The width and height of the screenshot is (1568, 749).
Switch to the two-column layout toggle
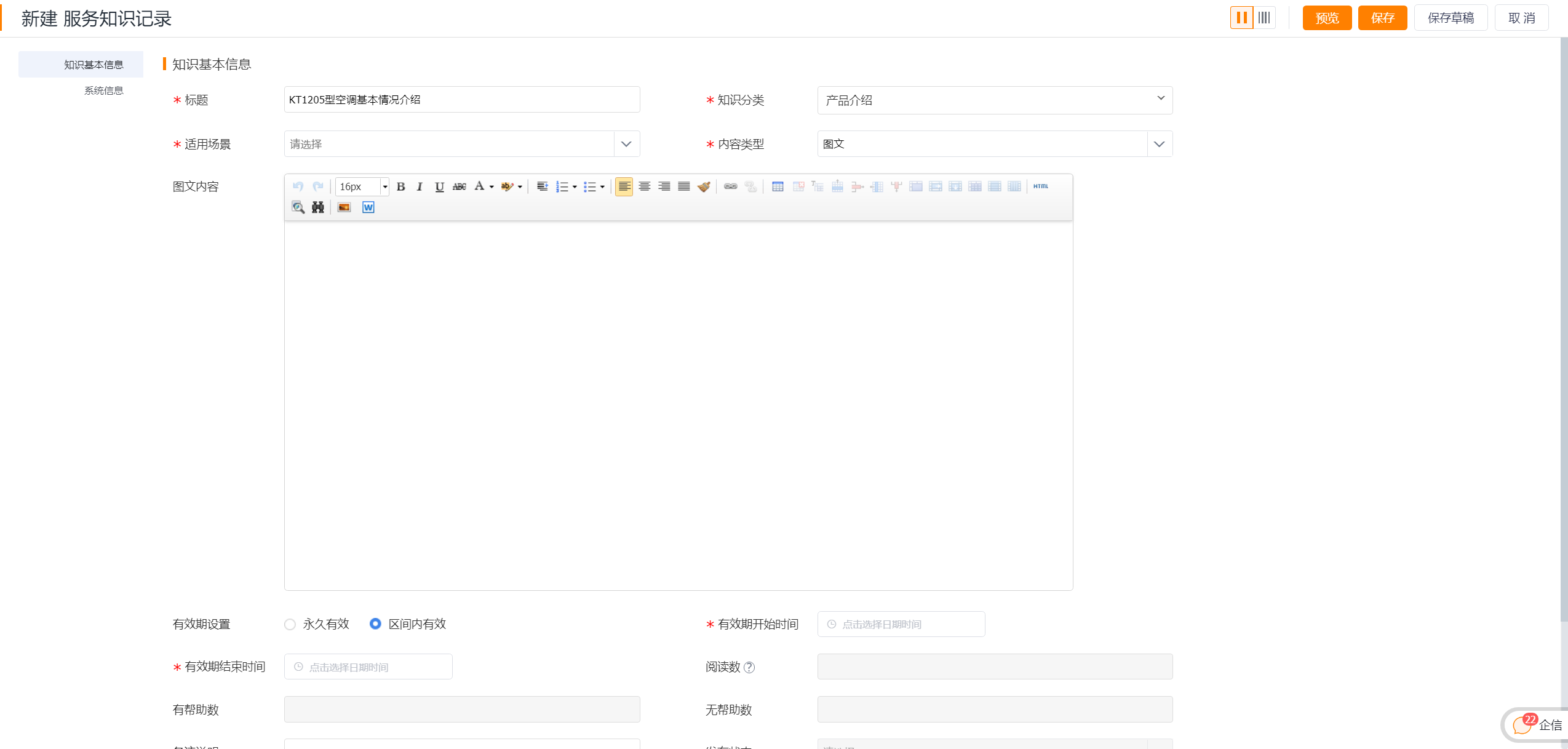[1241, 18]
